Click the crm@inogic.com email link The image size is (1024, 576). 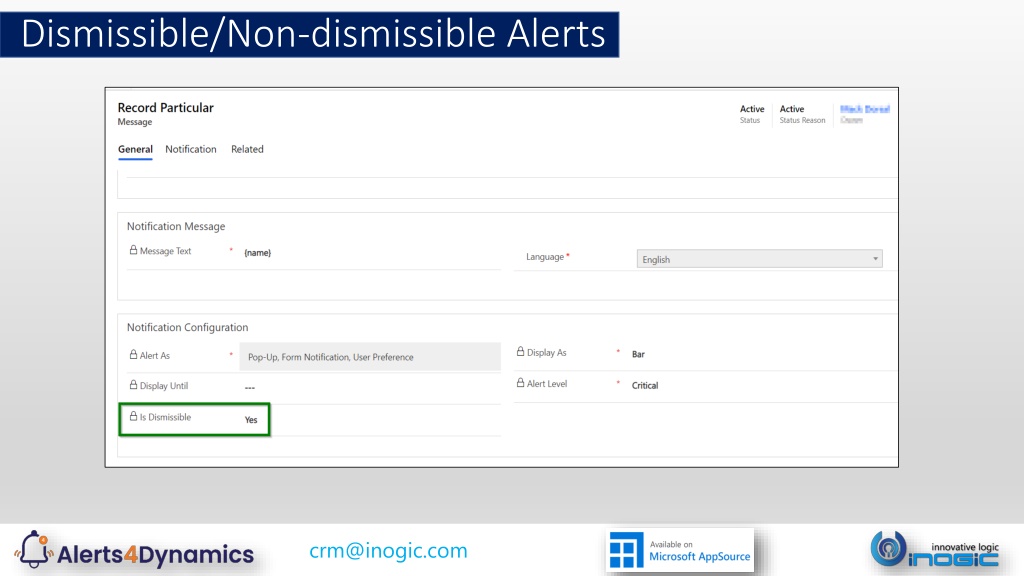click(388, 551)
